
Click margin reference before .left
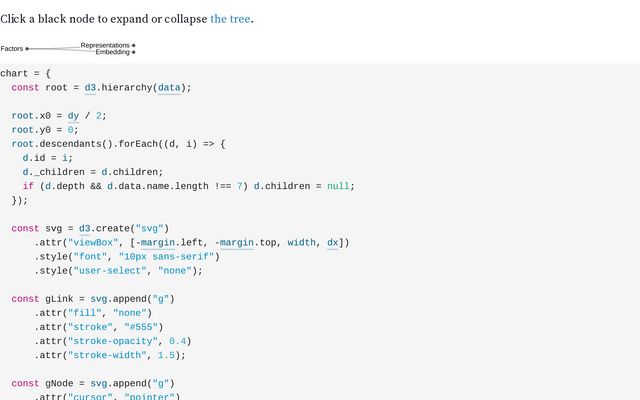[158, 242]
